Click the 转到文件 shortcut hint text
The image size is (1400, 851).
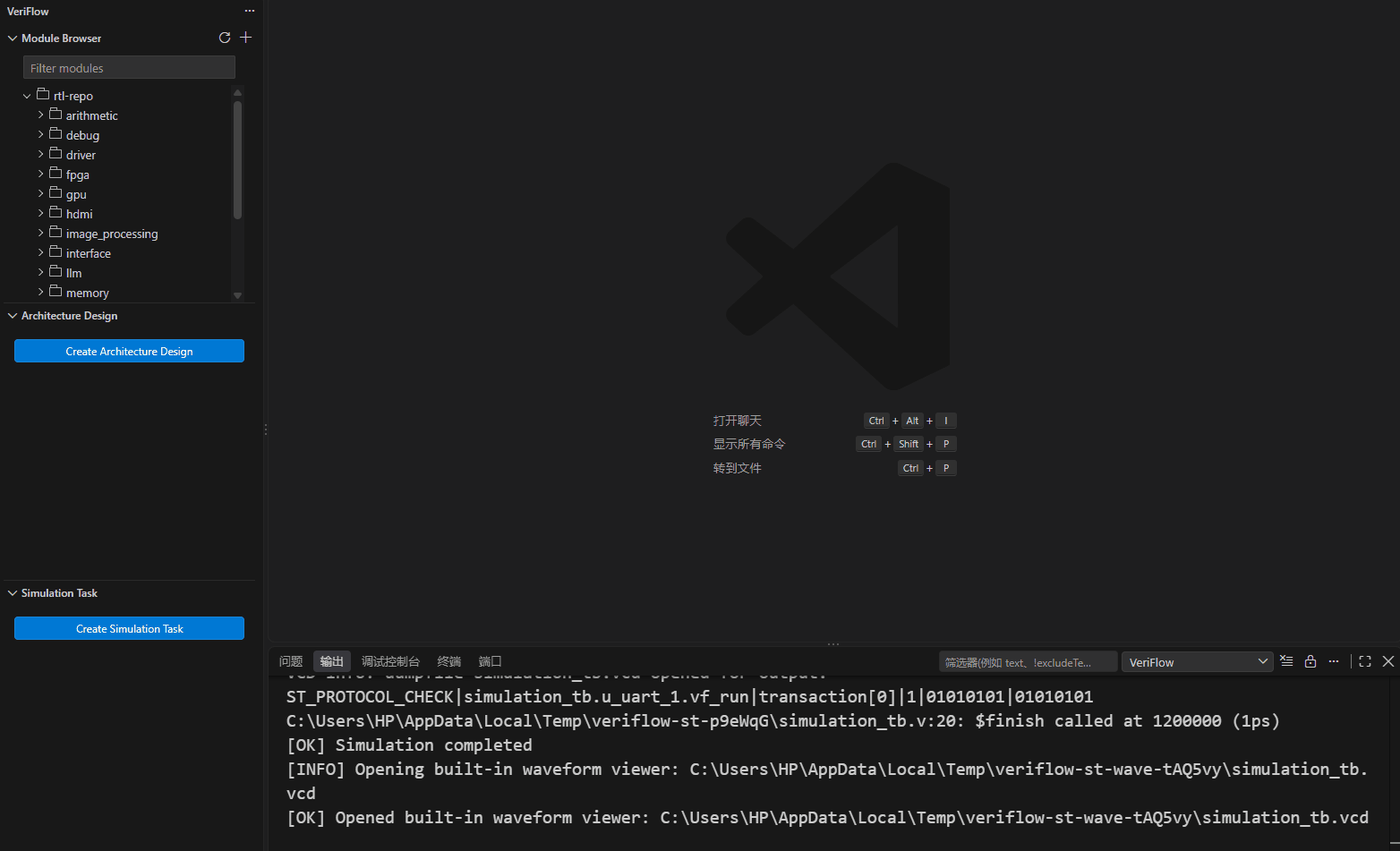click(x=738, y=468)
